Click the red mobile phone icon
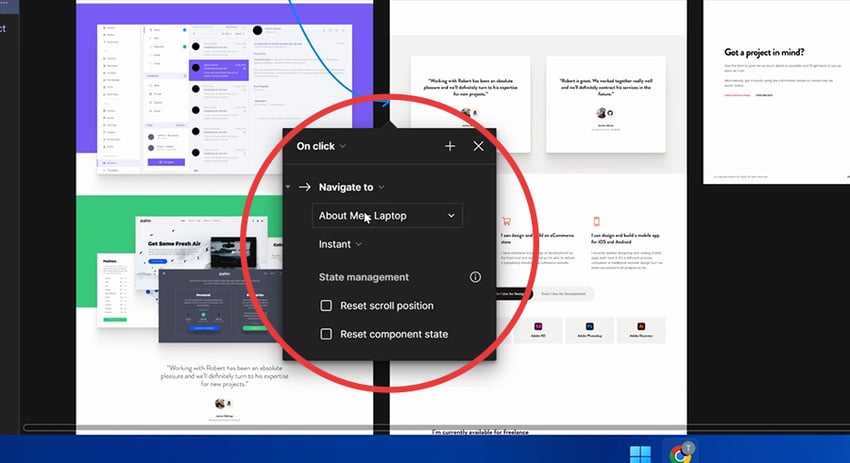The image size is (850, 463). point(597,221)
